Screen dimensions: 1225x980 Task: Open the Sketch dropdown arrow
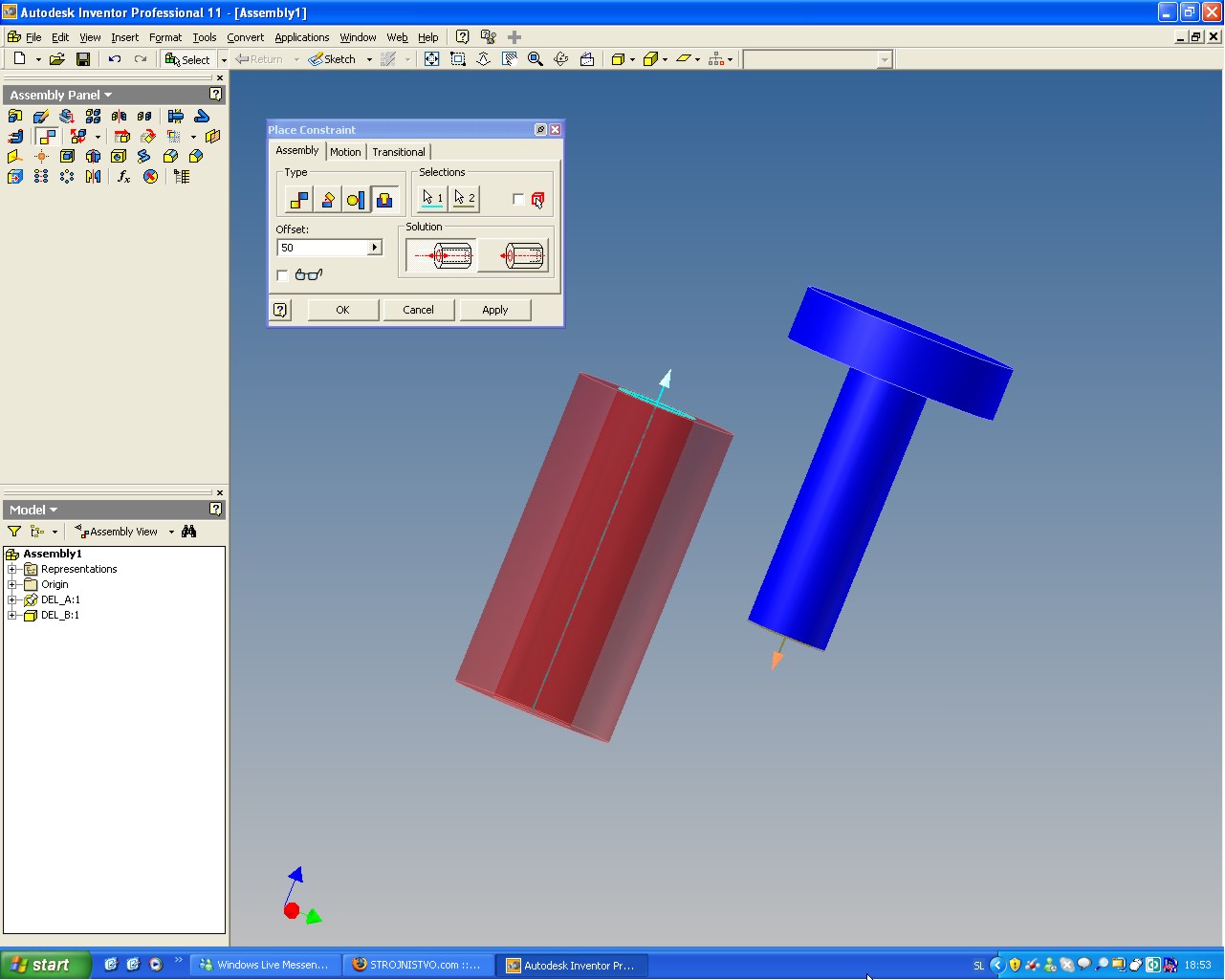[x=369, y=59]
